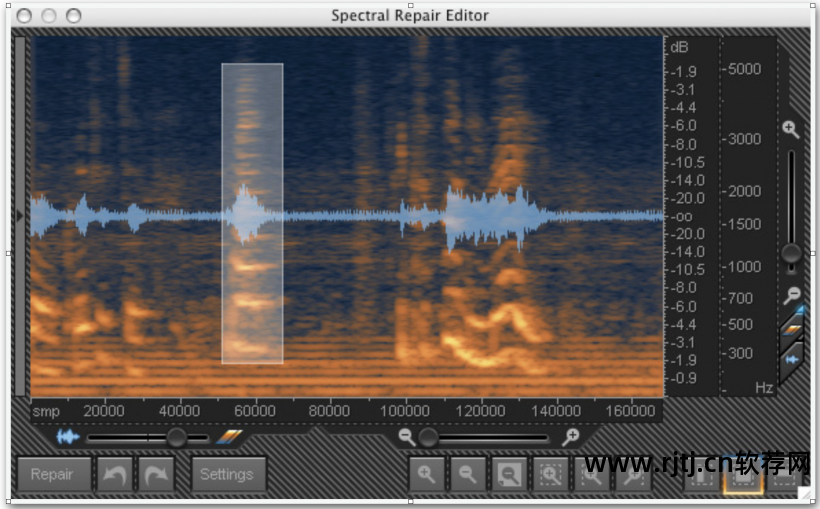820x509 pixels.
Task: Close the Spectral Repair Editor window
Action: click(x=24, y=16)
